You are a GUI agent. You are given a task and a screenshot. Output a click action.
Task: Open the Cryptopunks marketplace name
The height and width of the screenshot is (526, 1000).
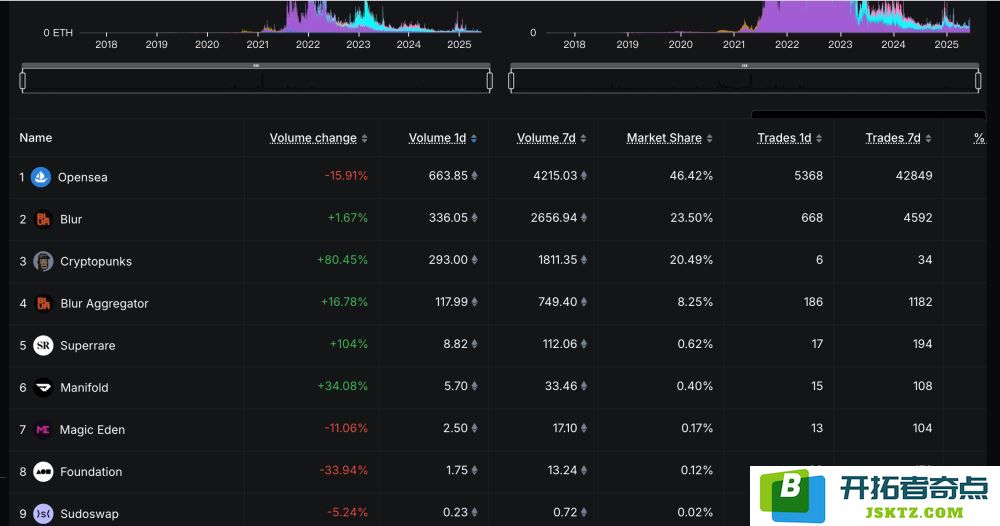coord(96,261)
